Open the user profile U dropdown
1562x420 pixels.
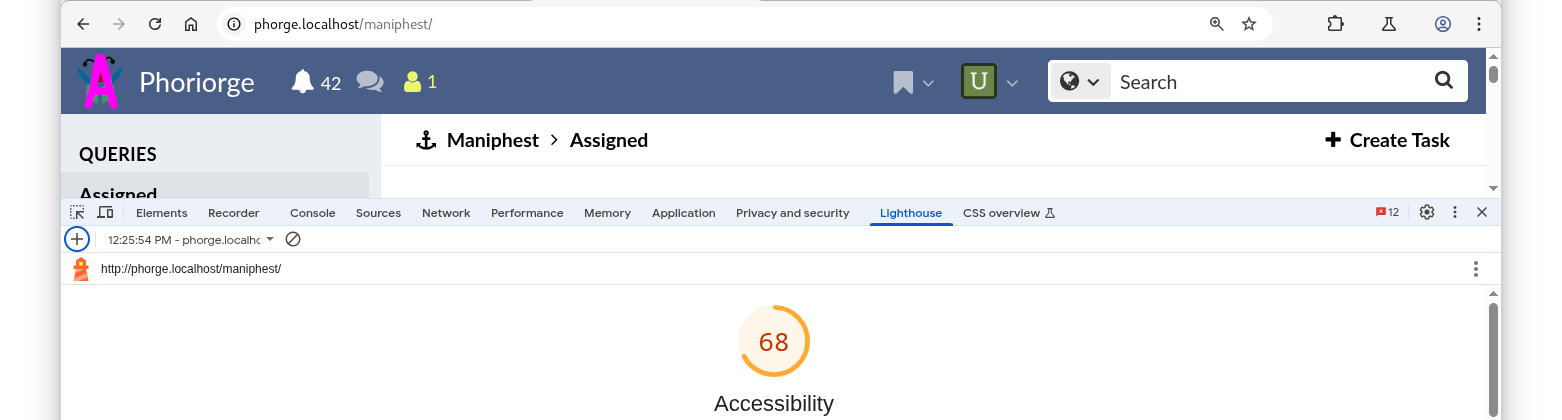tap(990, 82)
